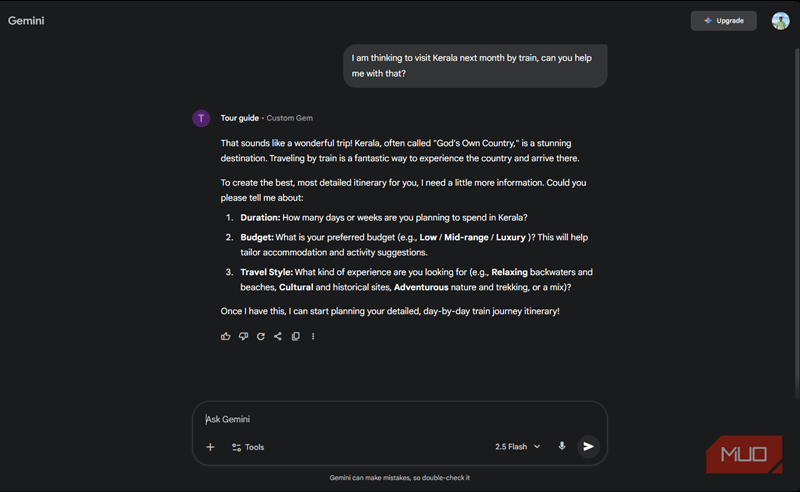Regenerate the response with redo icon

pyautogui.click(x=261, y=336)
